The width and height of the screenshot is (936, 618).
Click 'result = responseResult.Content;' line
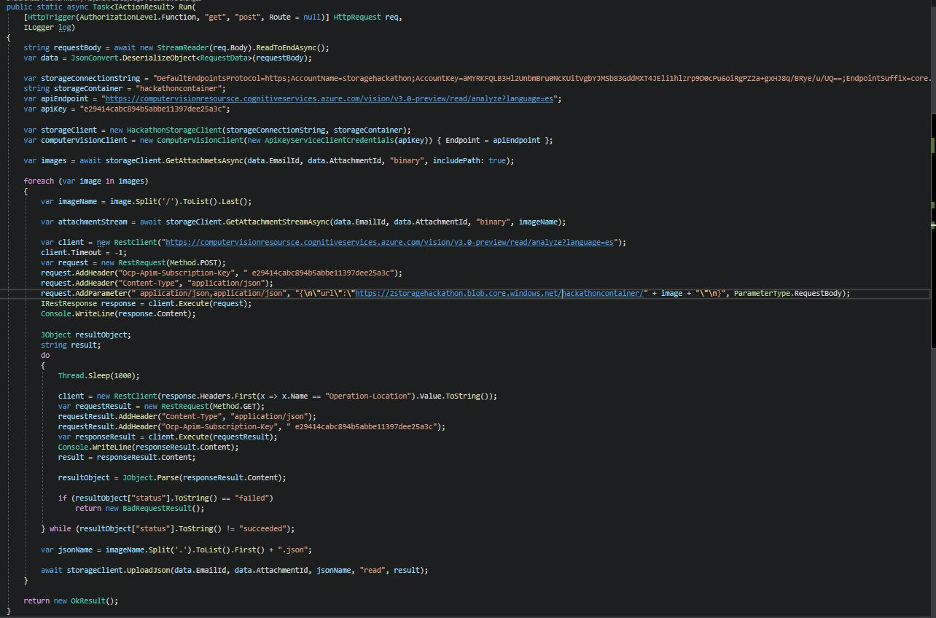[x=127, y=457]
